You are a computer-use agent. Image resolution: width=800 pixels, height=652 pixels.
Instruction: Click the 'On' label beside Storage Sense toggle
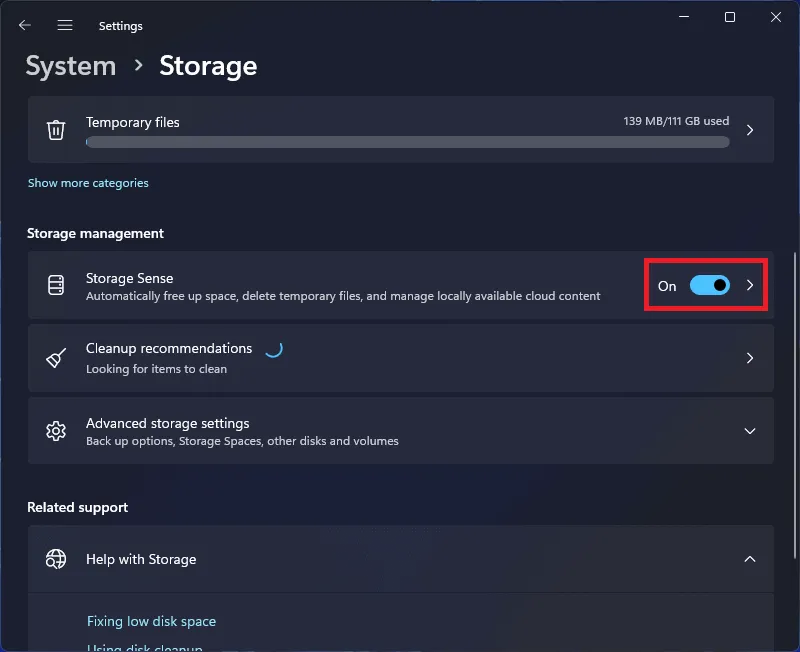(x=667, y=286)
